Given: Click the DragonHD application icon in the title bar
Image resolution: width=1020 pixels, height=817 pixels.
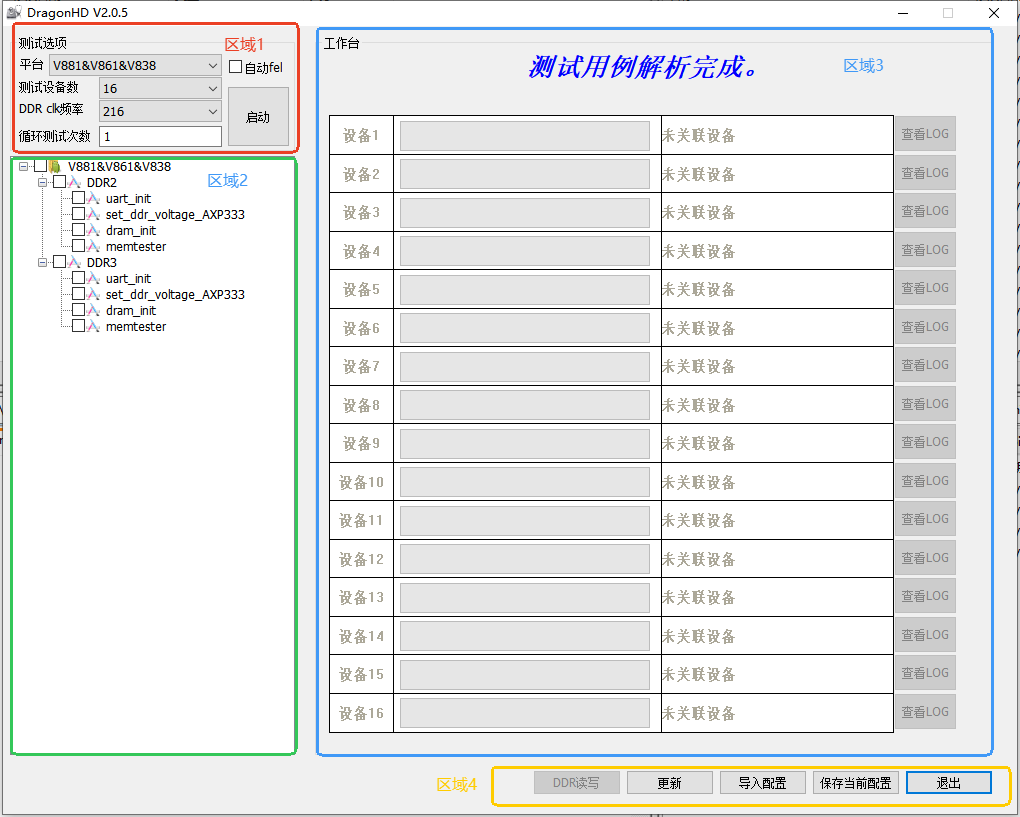Looking at the screenshot, I should pos(14,13).
